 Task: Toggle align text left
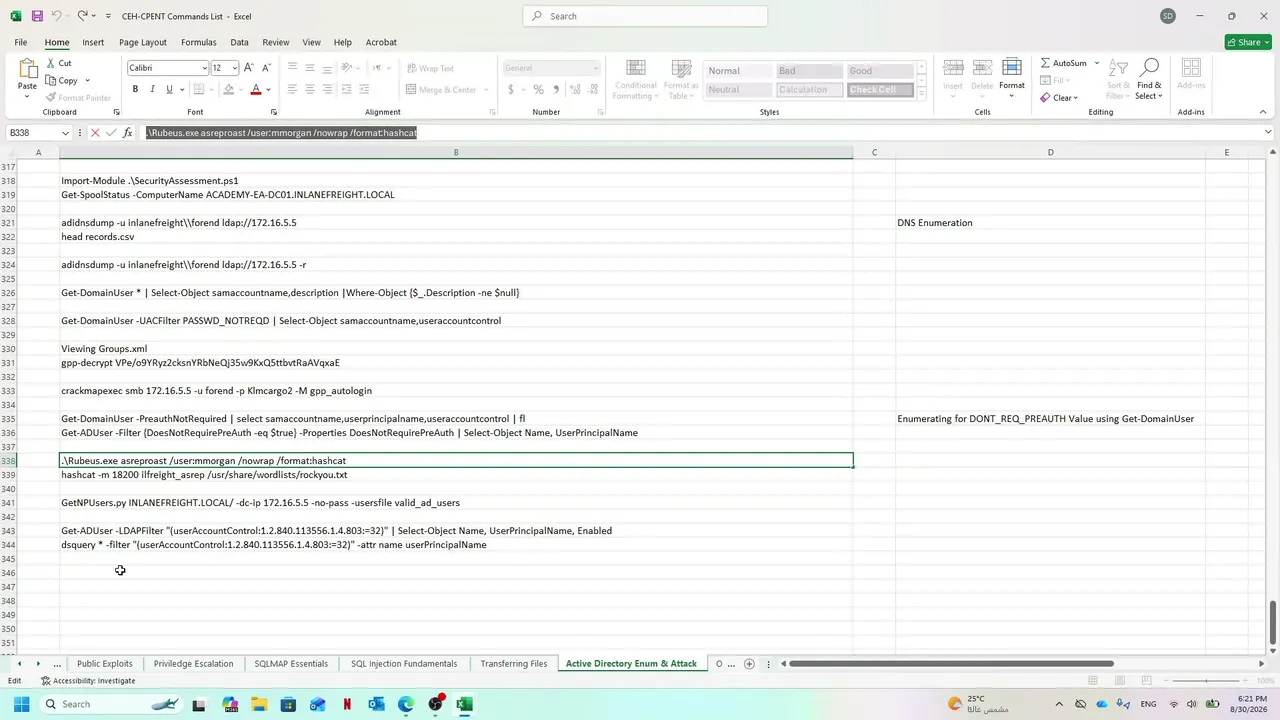click(x=292, y=90)
